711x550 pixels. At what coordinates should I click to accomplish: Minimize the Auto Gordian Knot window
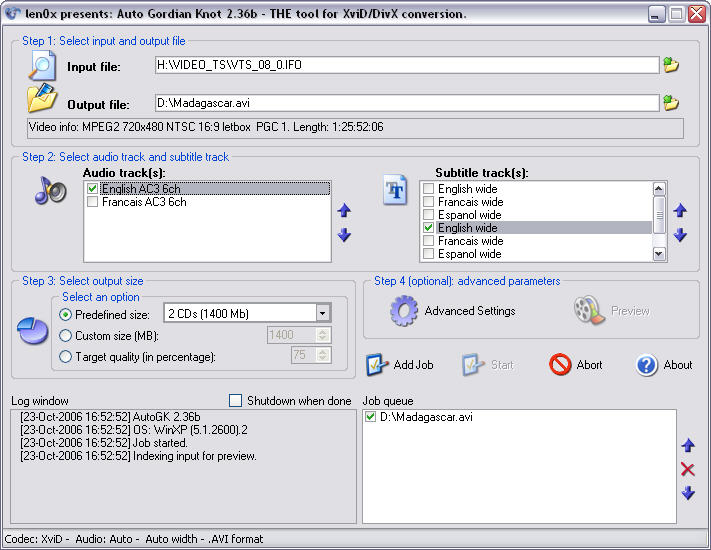[656, 14]
